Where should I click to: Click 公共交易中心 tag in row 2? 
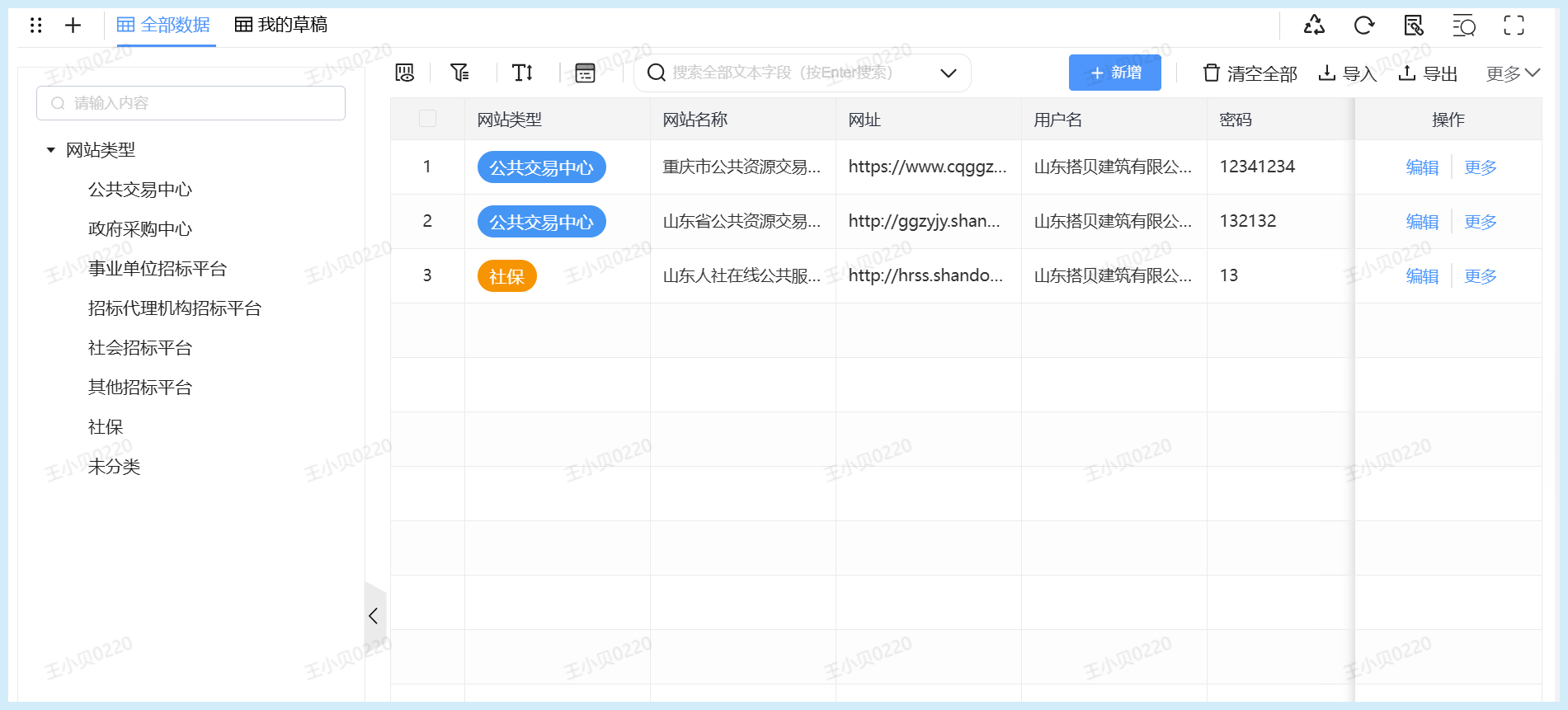(x=542, y=222)
